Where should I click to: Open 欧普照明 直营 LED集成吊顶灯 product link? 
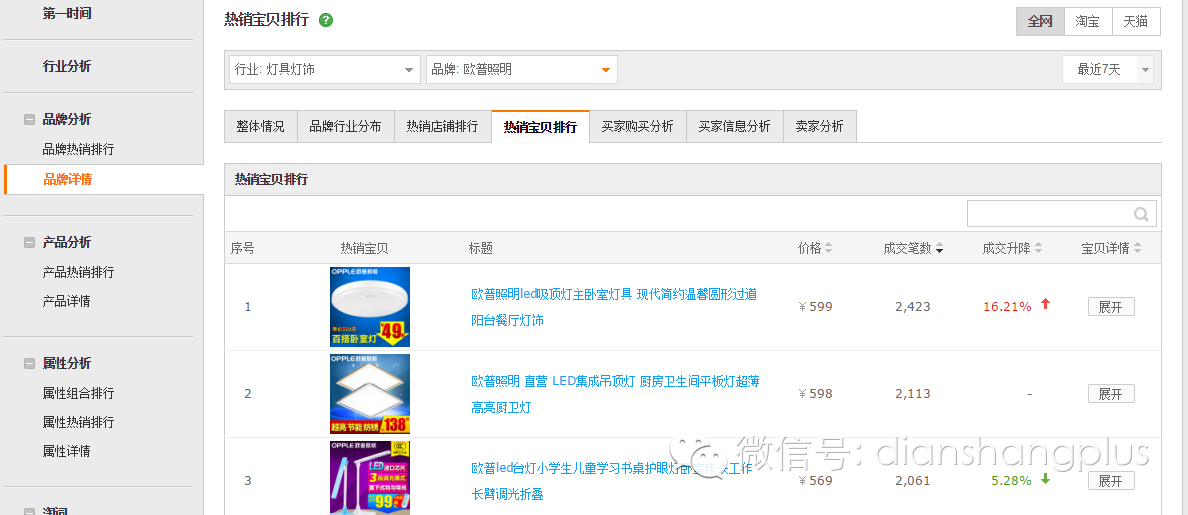pos(615,394)
